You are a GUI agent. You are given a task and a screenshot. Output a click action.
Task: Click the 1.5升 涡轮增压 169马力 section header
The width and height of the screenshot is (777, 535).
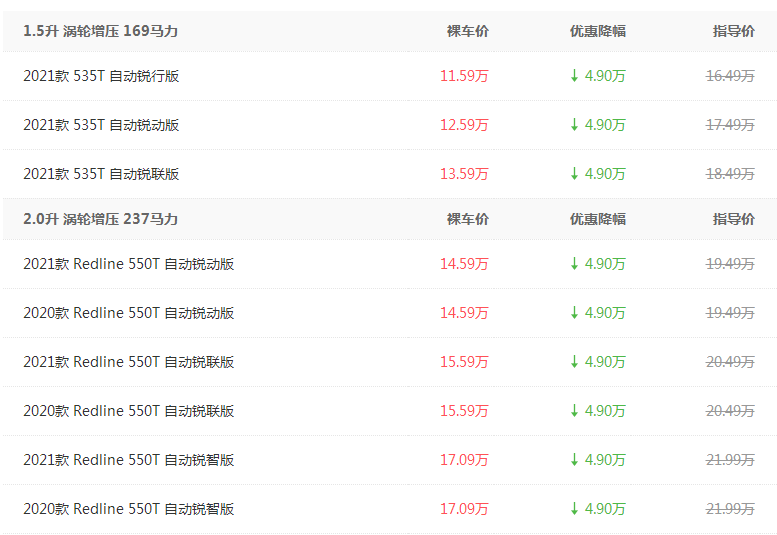tap(100, 31)
